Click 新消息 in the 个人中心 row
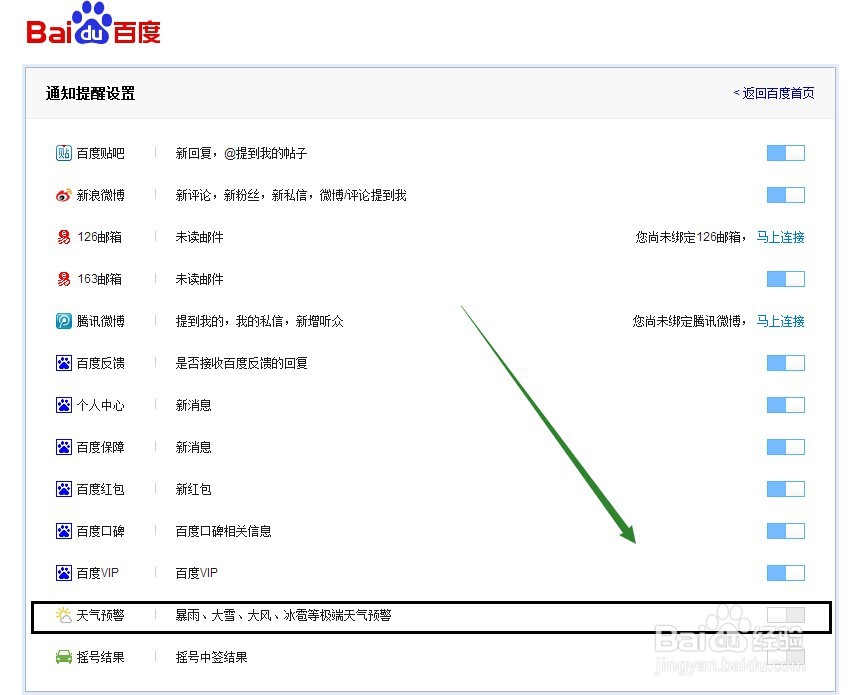 coord(193,405)
